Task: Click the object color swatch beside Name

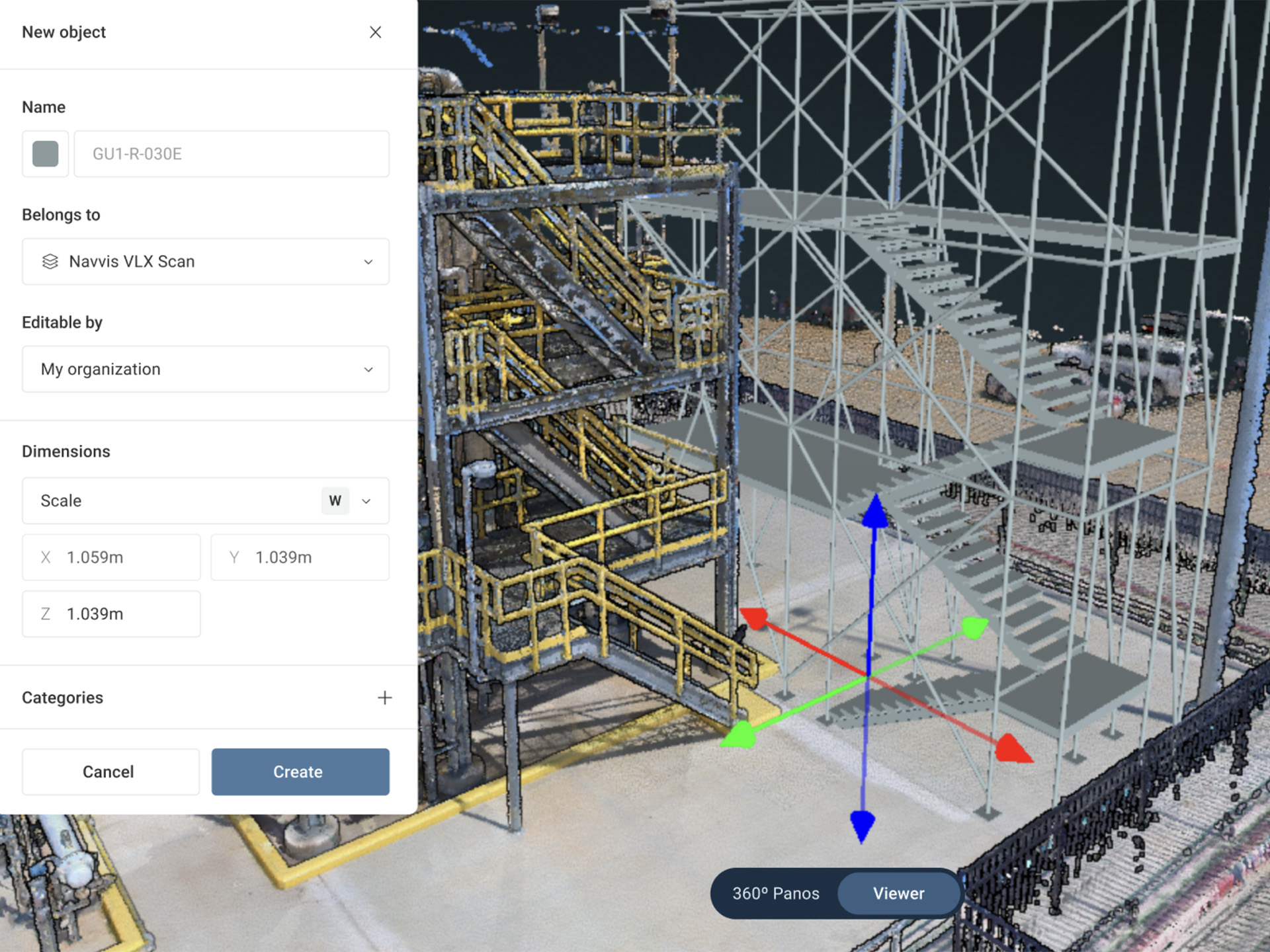Action: (x=45, y=154)
